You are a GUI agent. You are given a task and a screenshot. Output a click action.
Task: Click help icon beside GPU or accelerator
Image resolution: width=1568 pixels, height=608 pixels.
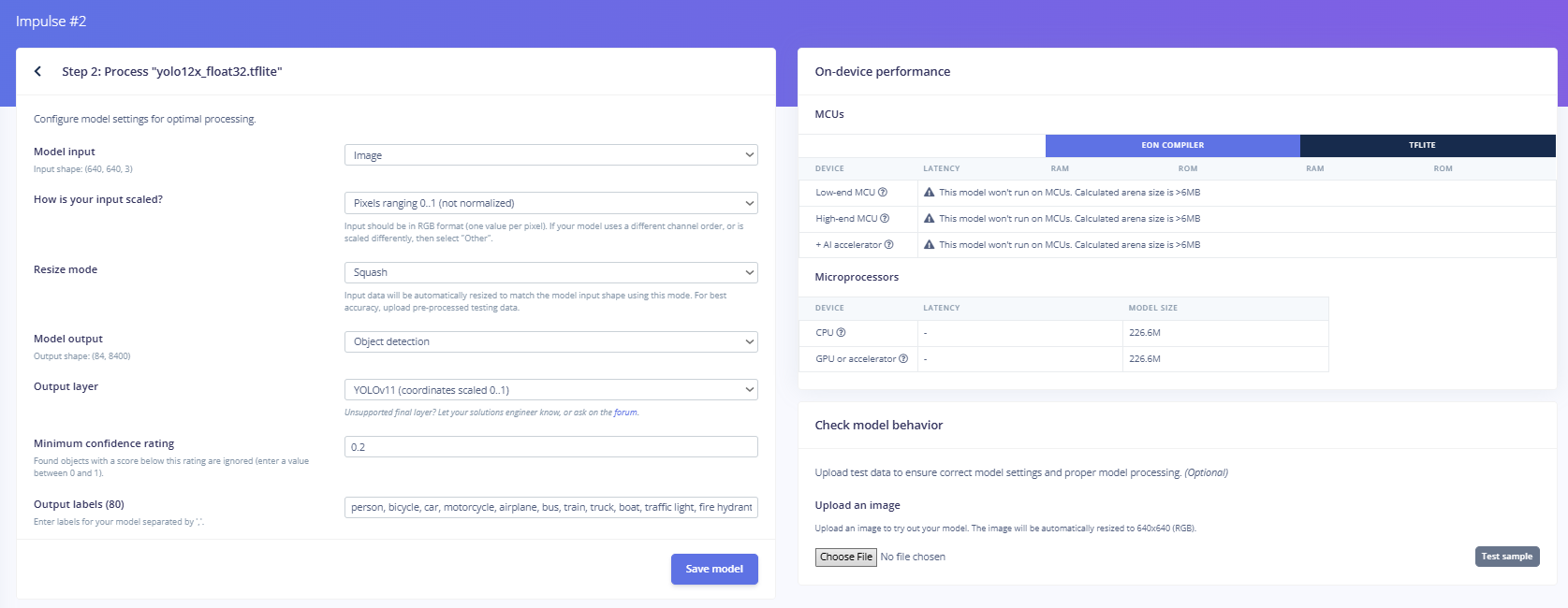[x=903, y=359]
